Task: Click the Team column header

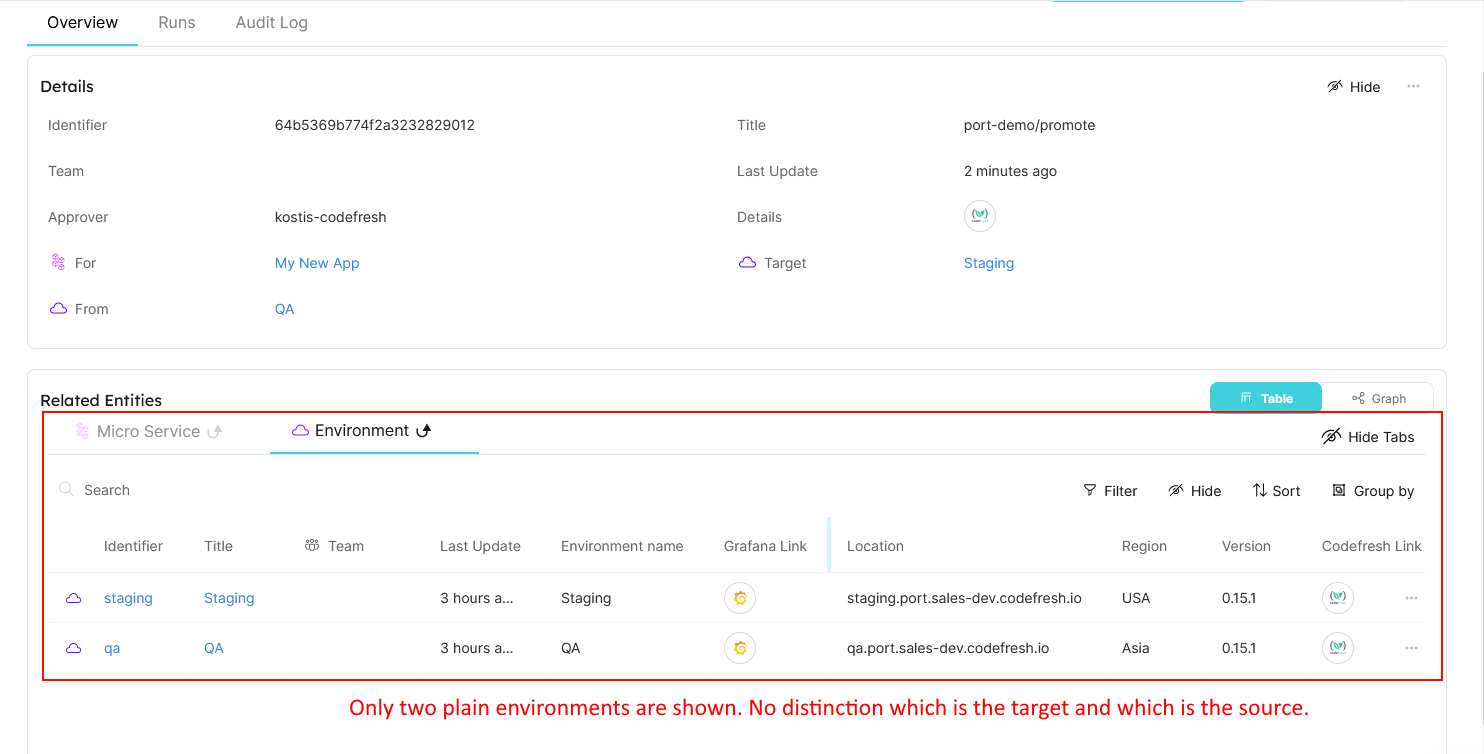Action: (346, 546)
